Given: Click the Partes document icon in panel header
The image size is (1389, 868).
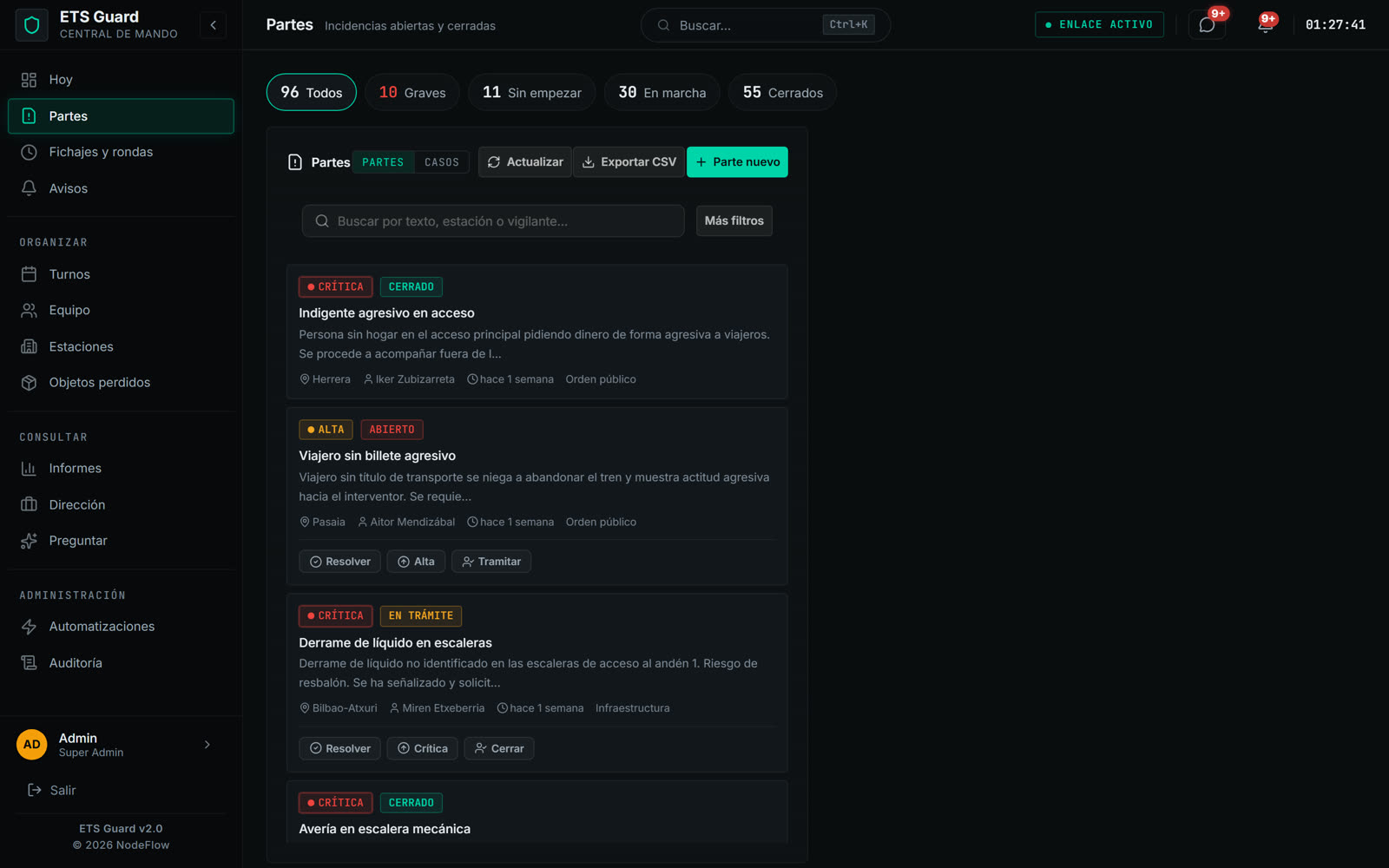Looking at the screenshot, I should pyautogui.click(x=295, y=162).
